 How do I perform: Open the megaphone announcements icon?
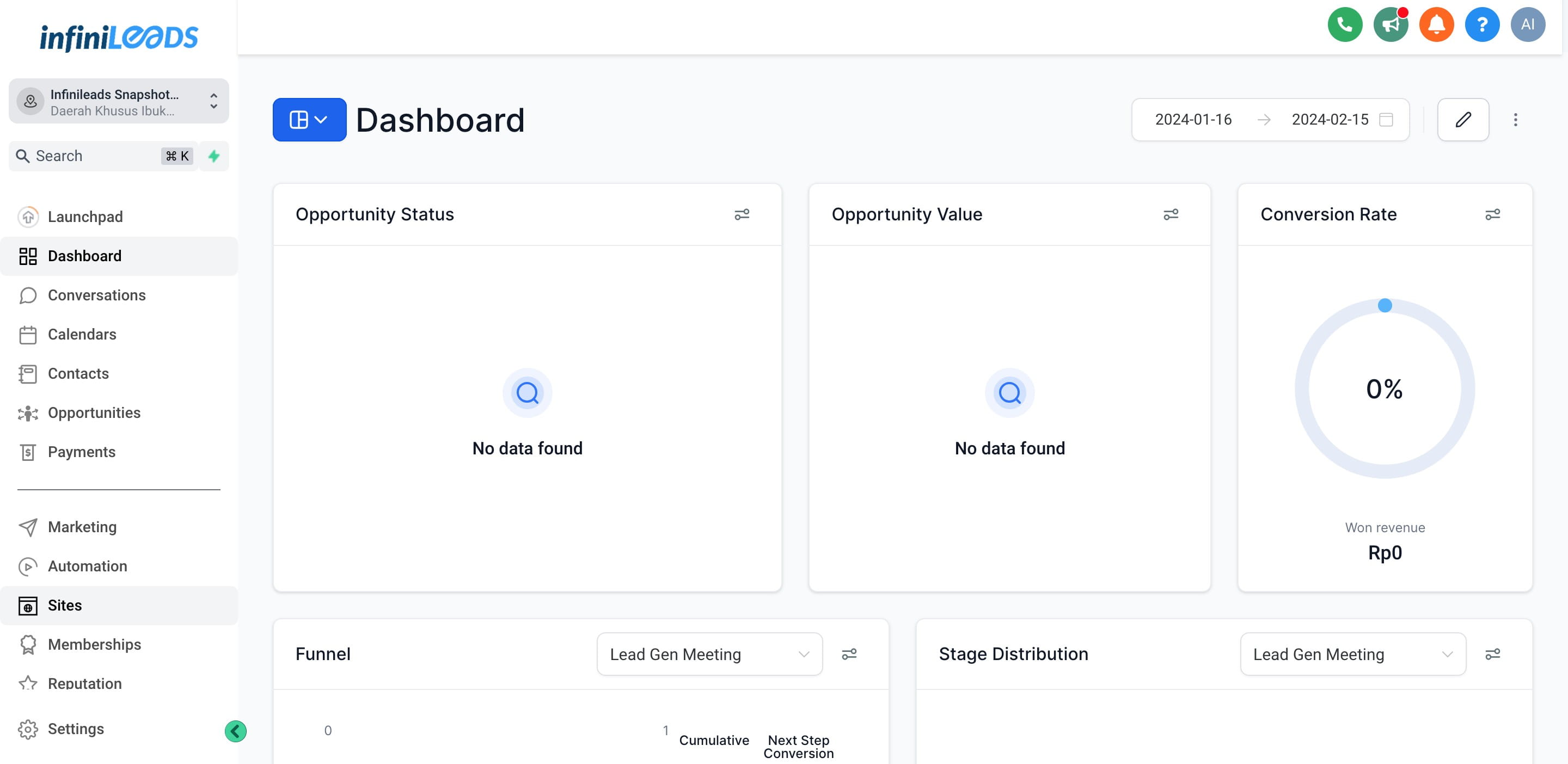point(1391,24)
